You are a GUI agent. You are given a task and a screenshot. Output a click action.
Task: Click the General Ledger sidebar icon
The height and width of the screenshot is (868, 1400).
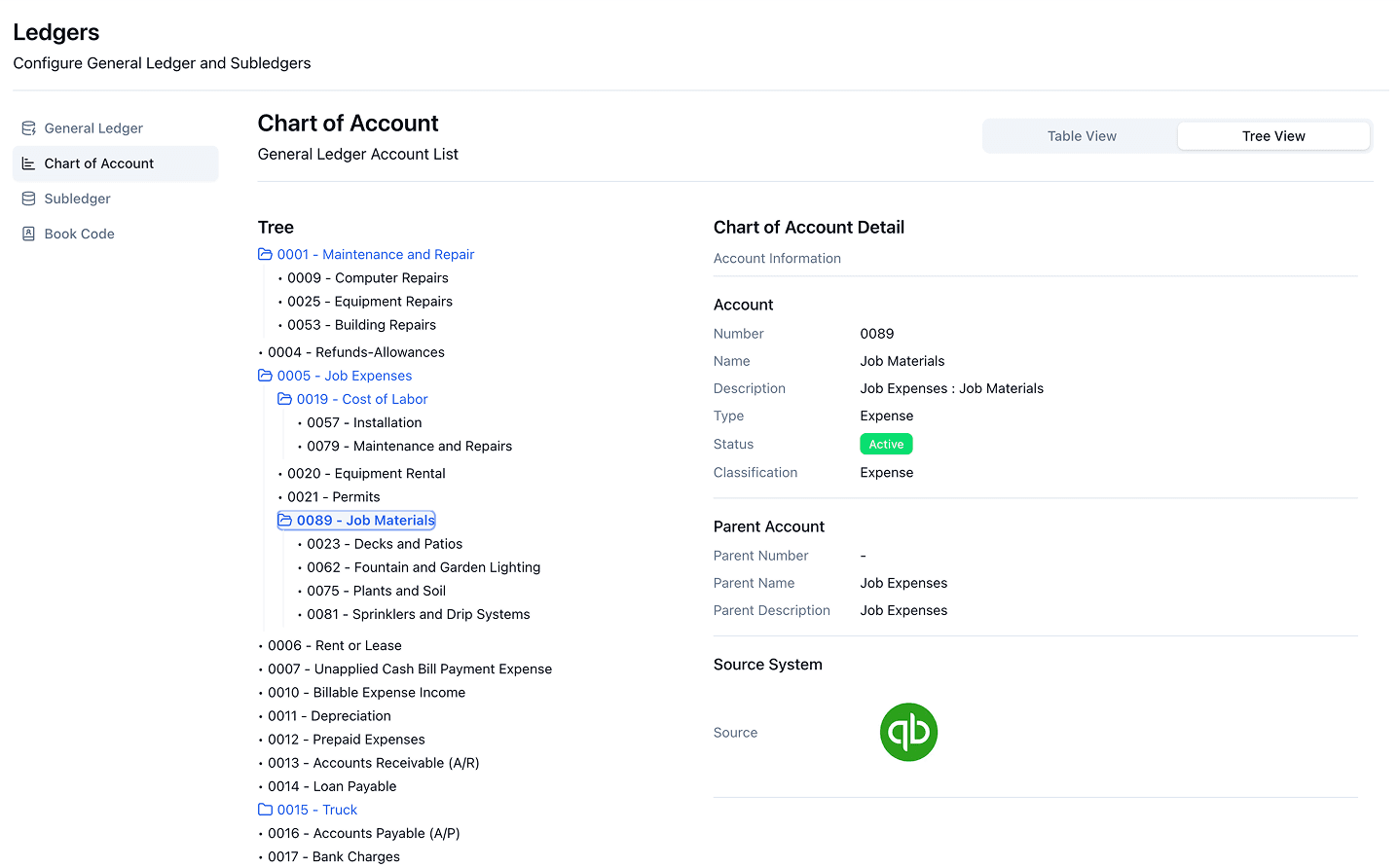tap(29, 128)
